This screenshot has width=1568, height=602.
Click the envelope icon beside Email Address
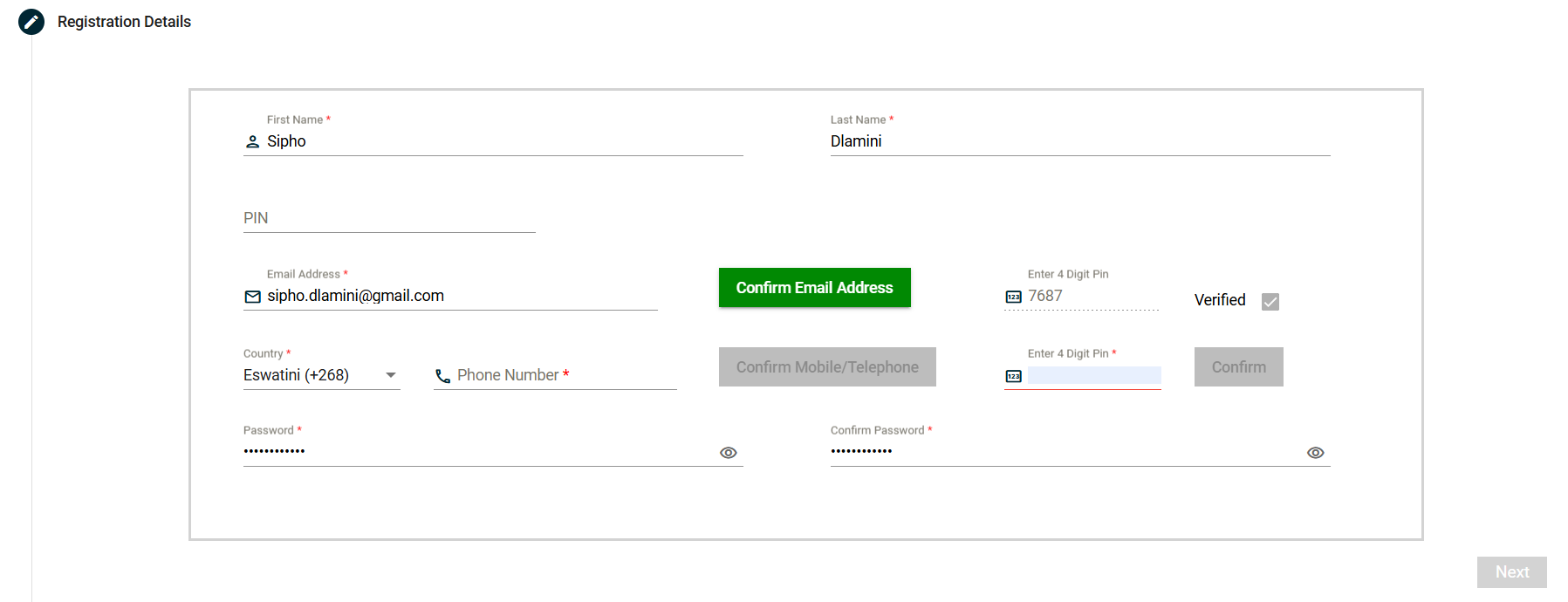[x=252, y=297]
